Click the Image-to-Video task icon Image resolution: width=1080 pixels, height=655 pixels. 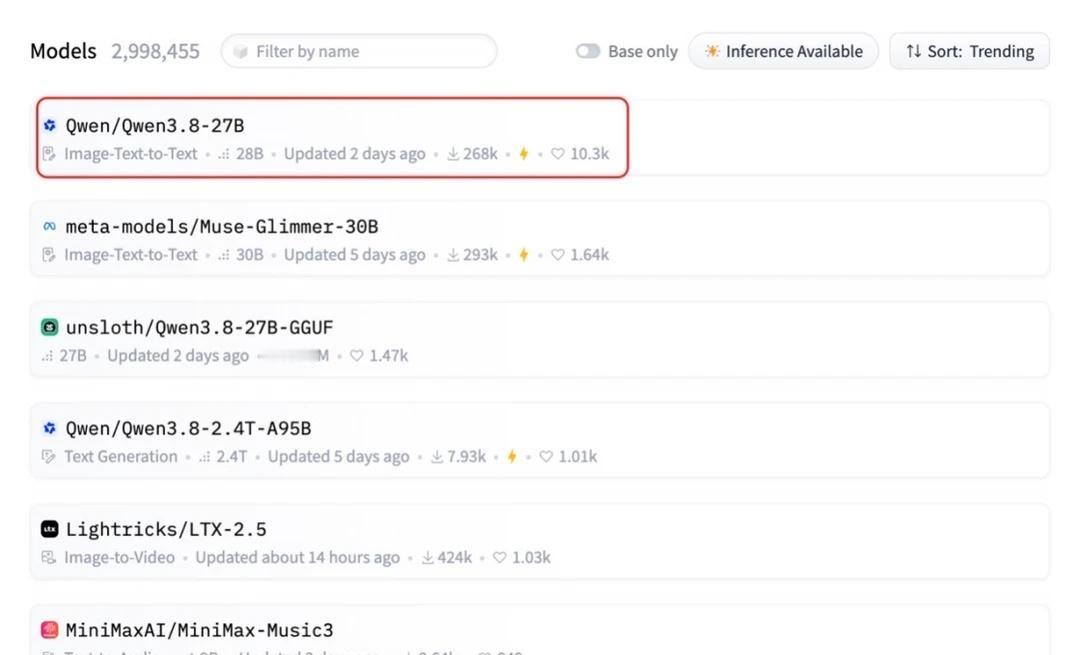click(x=49, y=558)
